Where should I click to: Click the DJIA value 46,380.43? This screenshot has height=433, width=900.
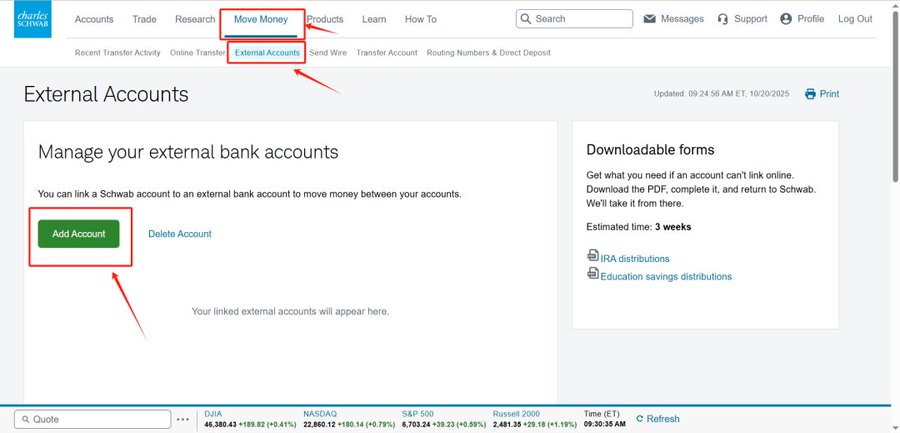(220, 424)
